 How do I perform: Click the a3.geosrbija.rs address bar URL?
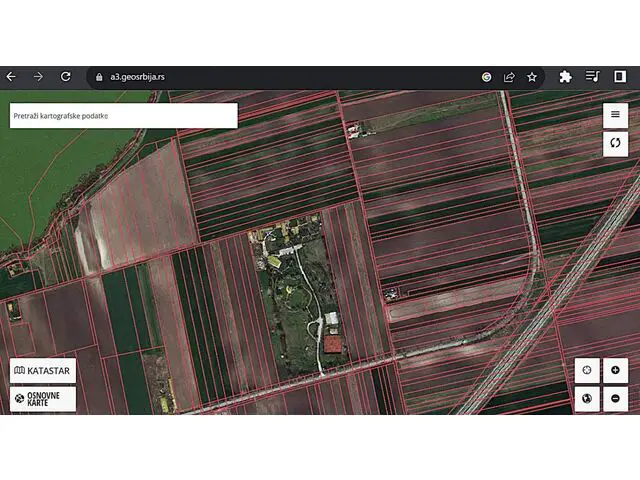[138, 76]
